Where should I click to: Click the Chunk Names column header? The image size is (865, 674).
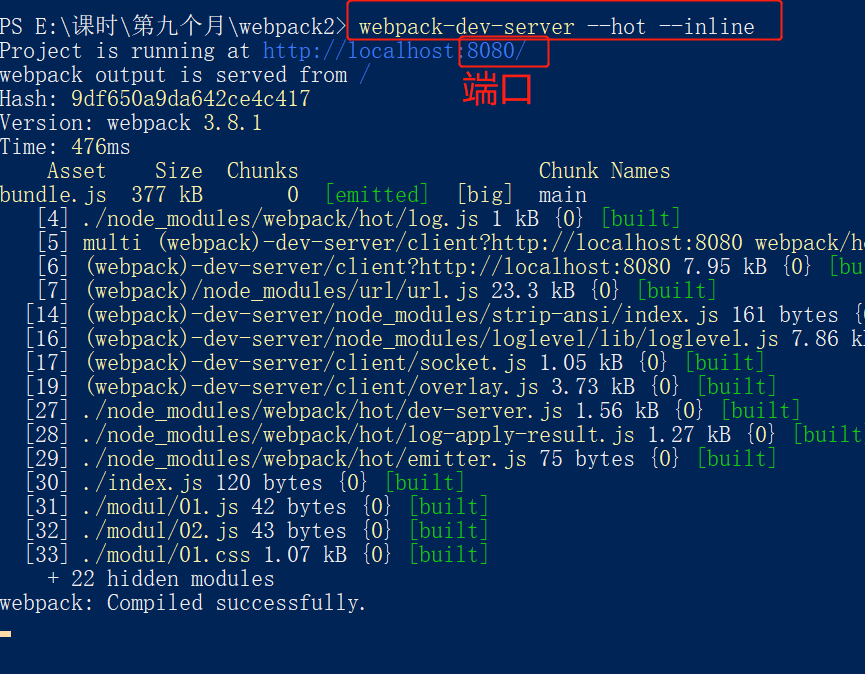605,171
